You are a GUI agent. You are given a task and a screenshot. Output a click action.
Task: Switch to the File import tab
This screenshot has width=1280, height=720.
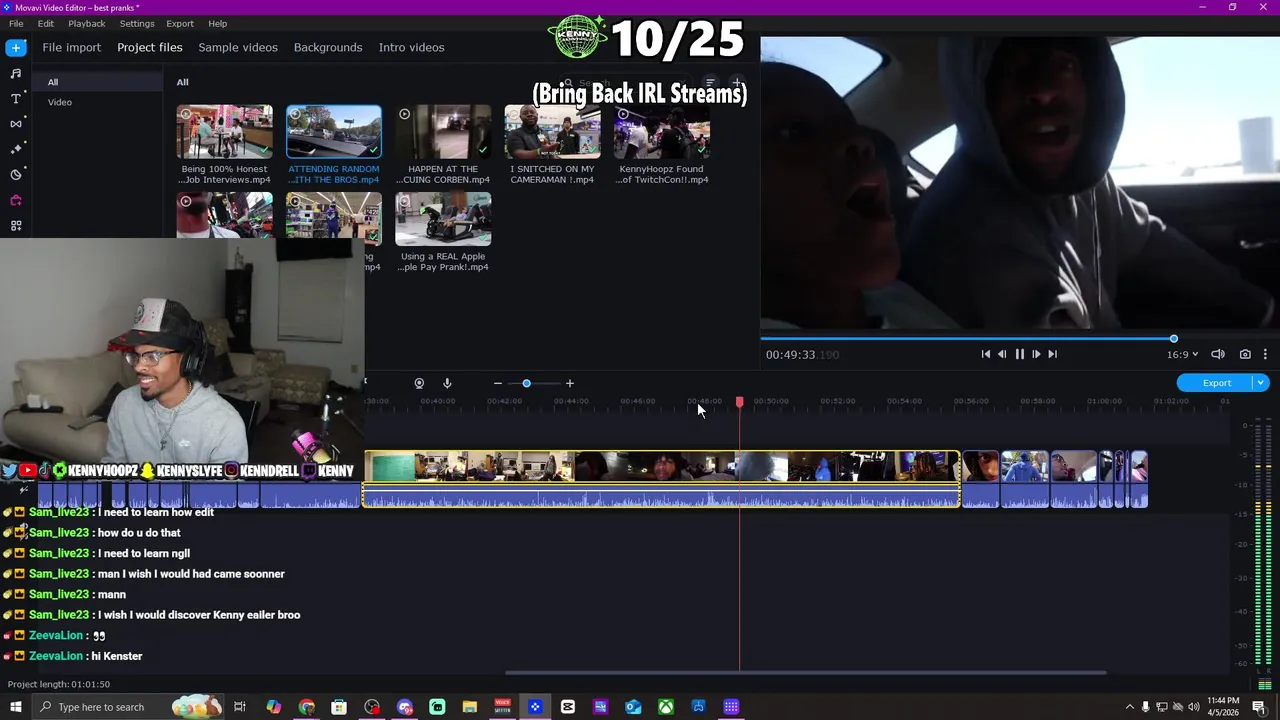[72, 47]
